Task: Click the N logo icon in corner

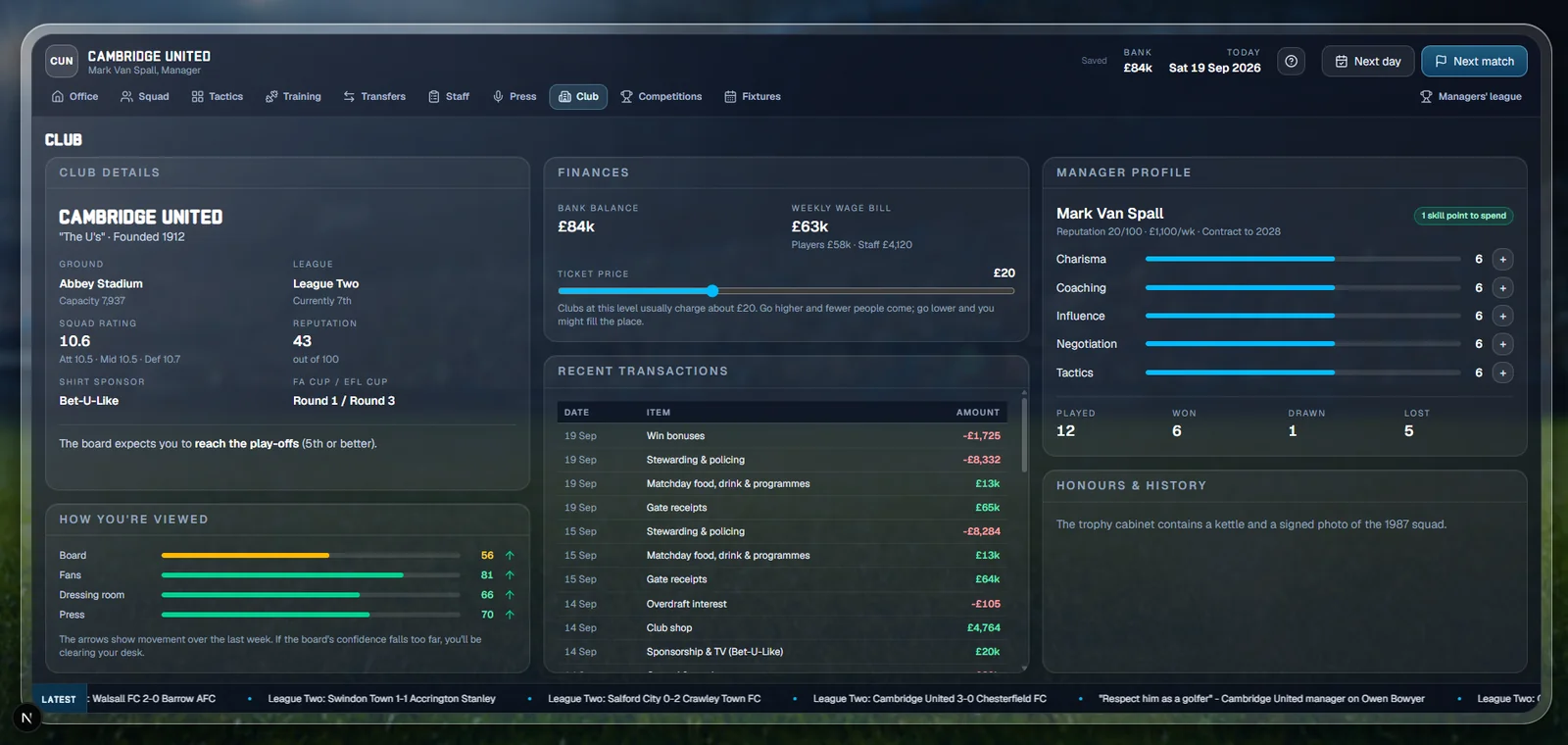Action: click(26, 718)
